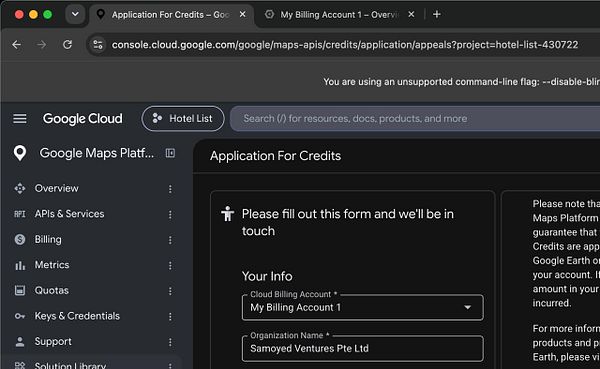Open the more options for Support
This screenshot has height=369, width=600.
pyautogui.click(x=170, y=342)
